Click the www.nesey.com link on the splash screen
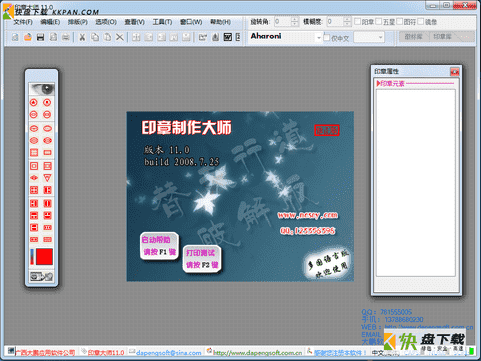The height and width of the screenshot is (361, 481). (x=308, y=215)
